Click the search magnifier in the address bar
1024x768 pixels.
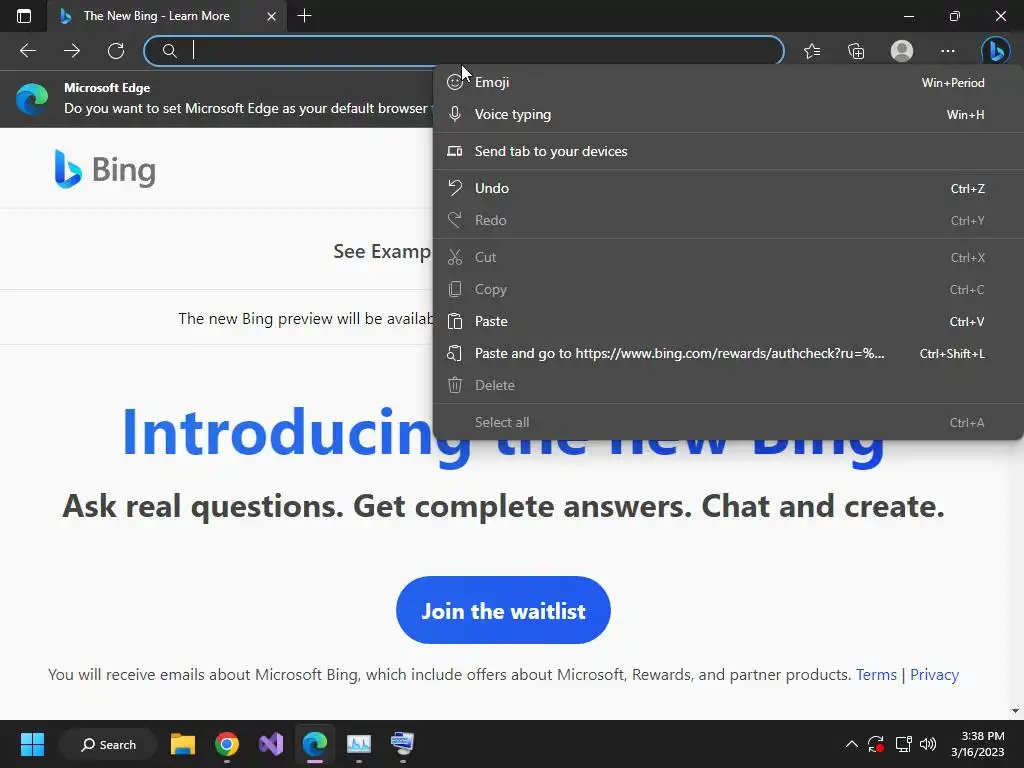click(x=169, y=50)
